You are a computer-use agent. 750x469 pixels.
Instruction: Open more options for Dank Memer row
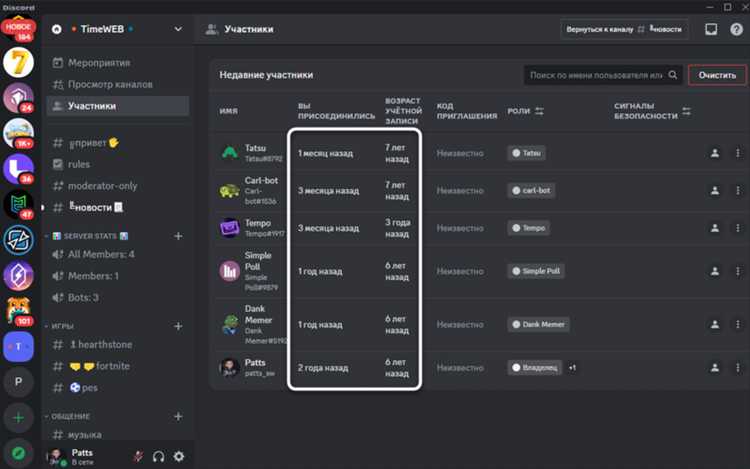pos(738,325)
